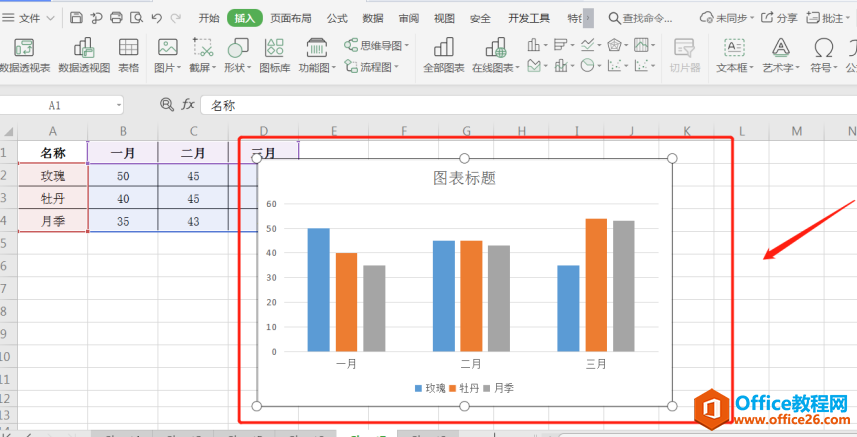Viewport: 857px width, 437px height.
Task: Switch to the 页面布局 tab
Action: point(291,19)
